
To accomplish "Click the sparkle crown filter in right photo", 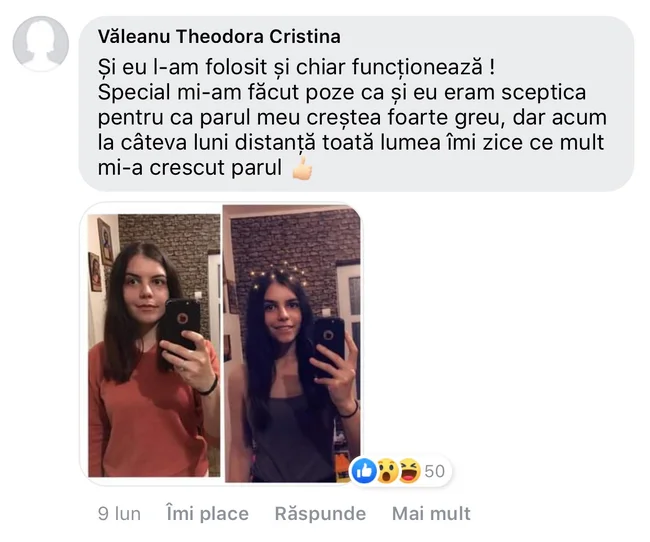I will 279,274.
